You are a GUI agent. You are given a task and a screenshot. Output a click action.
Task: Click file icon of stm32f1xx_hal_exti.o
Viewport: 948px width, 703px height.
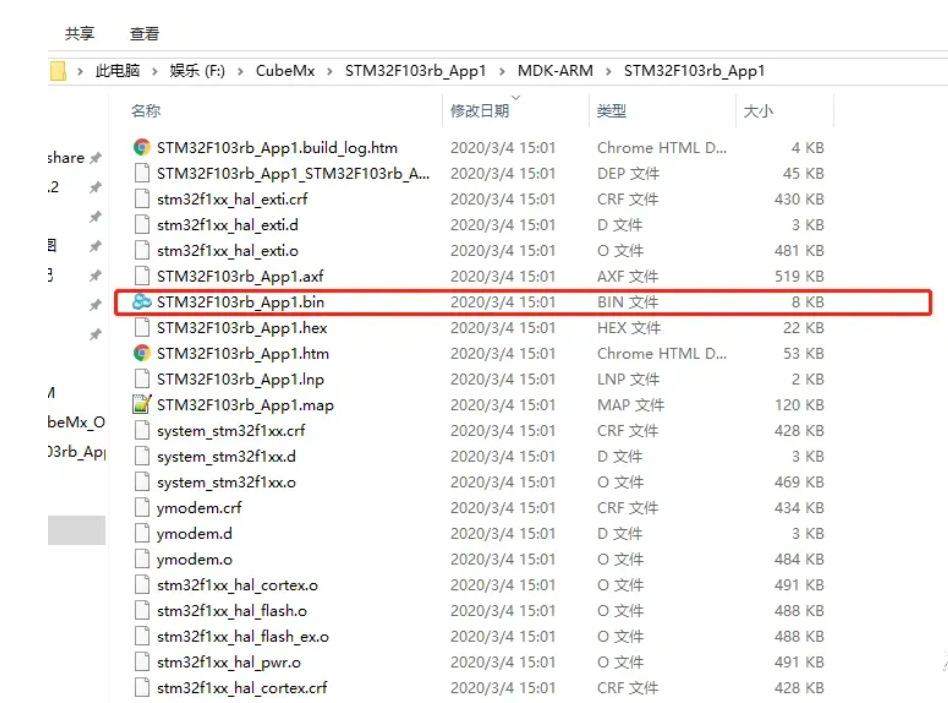point(141,250)
